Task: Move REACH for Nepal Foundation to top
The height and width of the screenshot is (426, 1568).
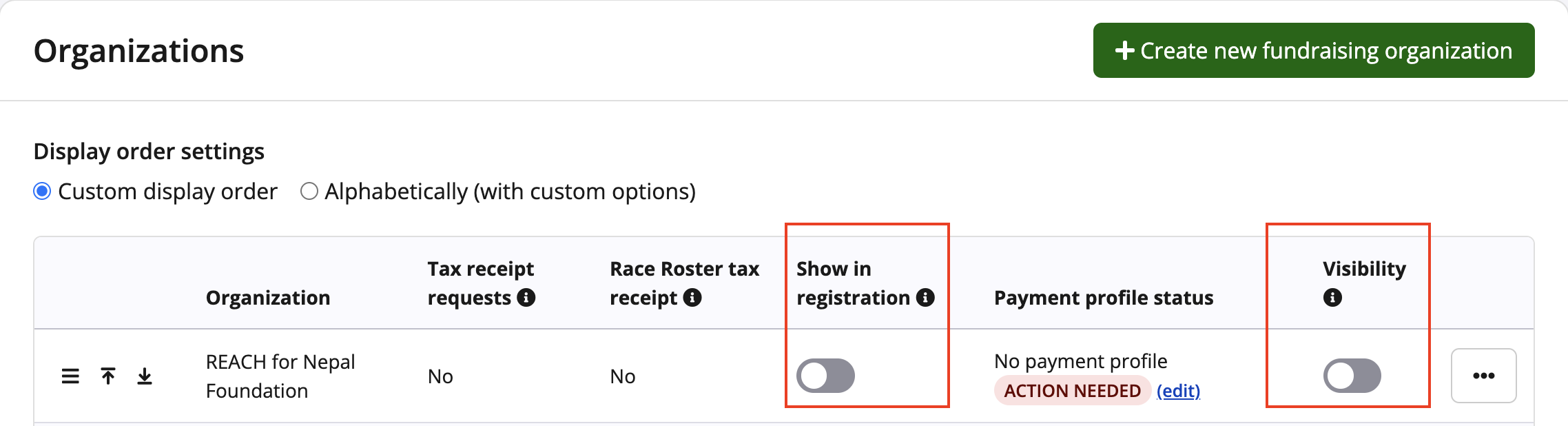Action: click(108, 376)
